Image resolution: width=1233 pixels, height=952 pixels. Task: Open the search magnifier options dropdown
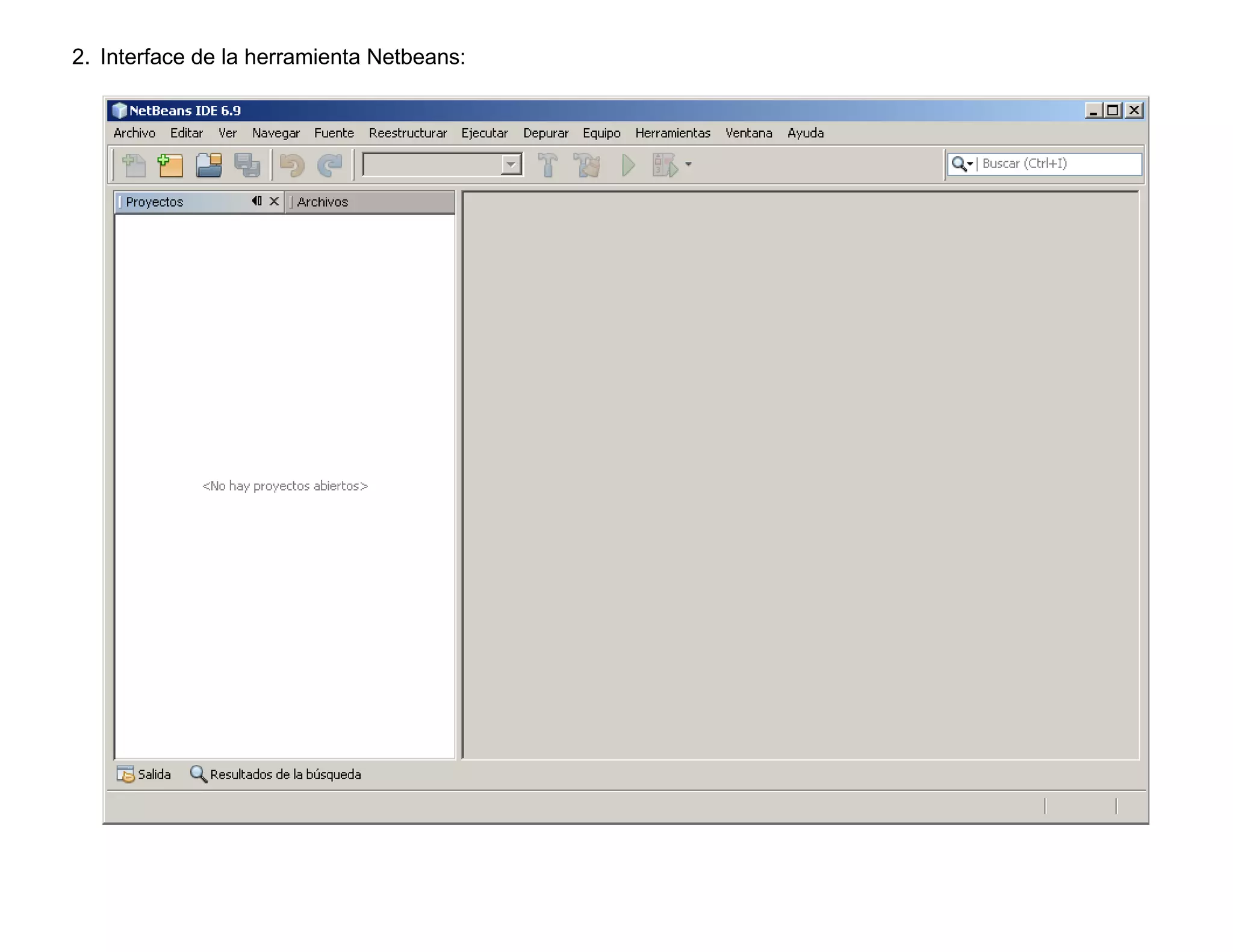(962, 164)
